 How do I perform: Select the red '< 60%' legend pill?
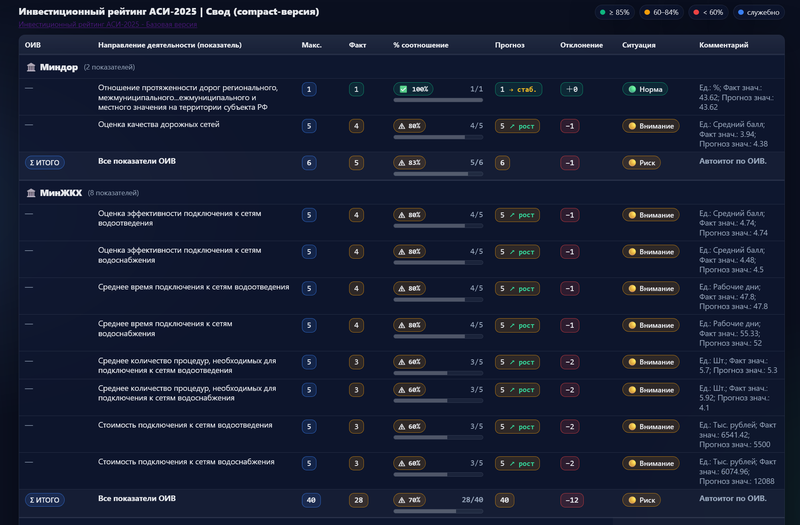(709, 12)
